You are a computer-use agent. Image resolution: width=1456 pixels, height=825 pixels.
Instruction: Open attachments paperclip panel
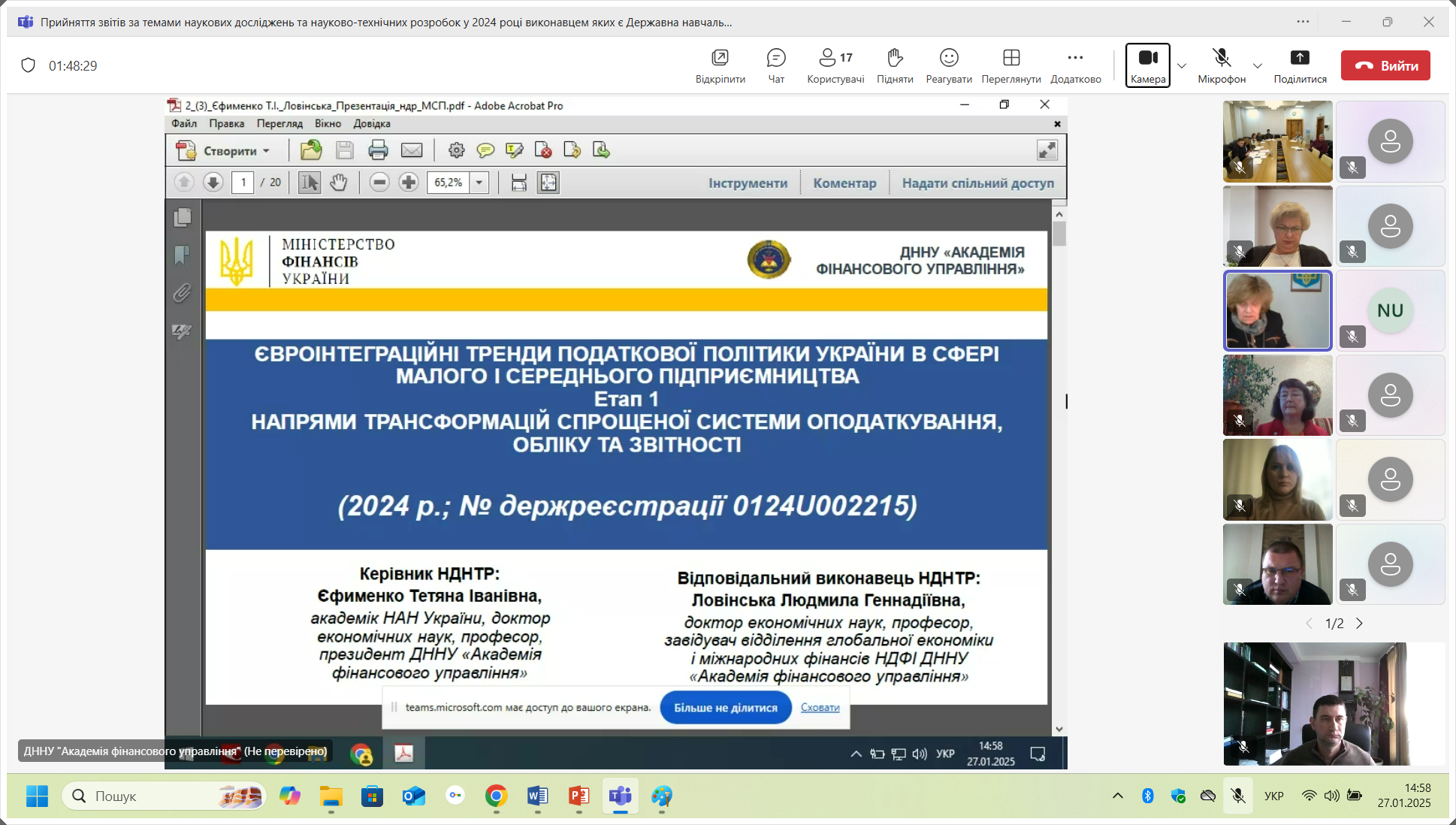pos(183,293)
